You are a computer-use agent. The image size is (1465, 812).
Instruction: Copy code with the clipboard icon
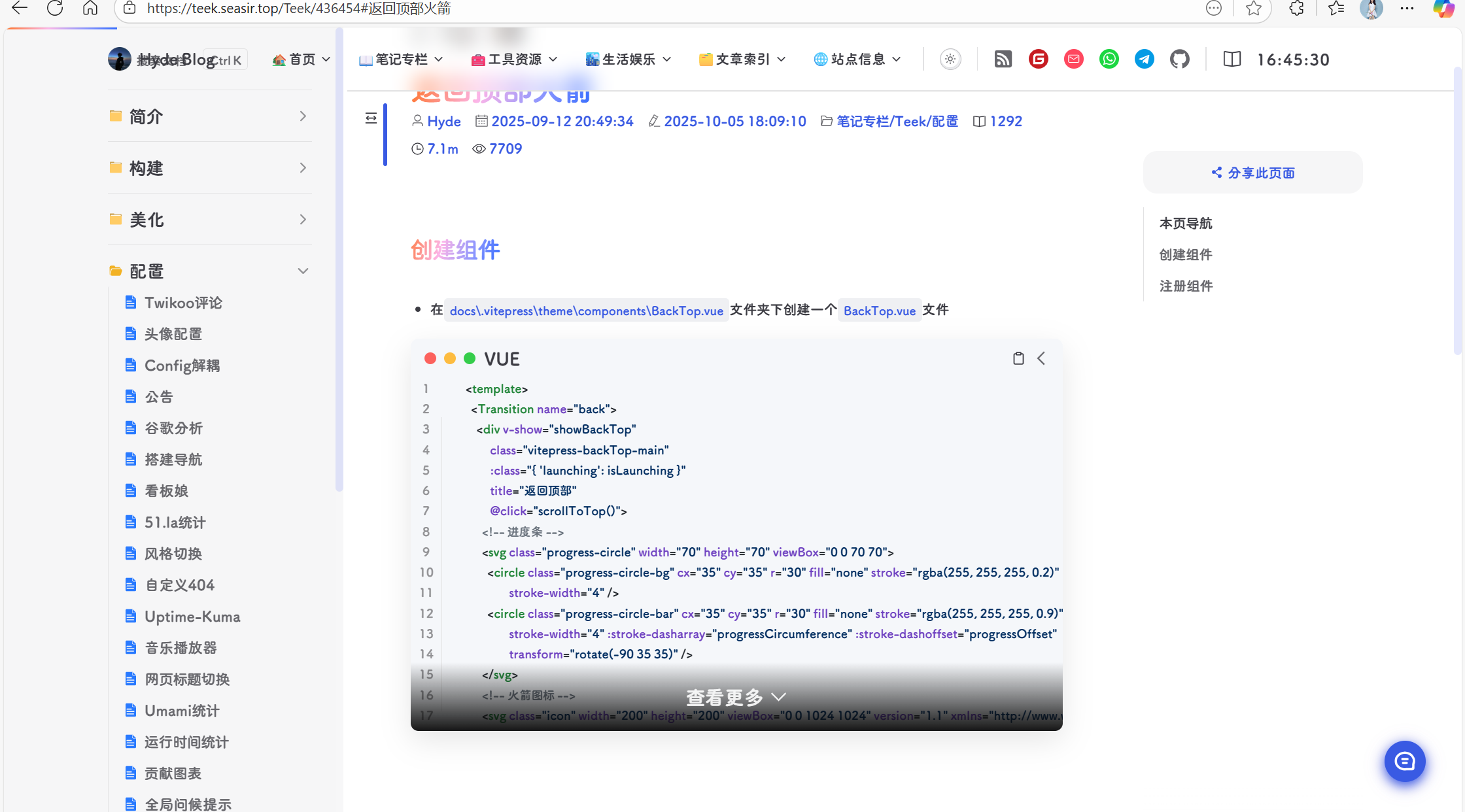pyautogui.click(x=1018, y=358)
